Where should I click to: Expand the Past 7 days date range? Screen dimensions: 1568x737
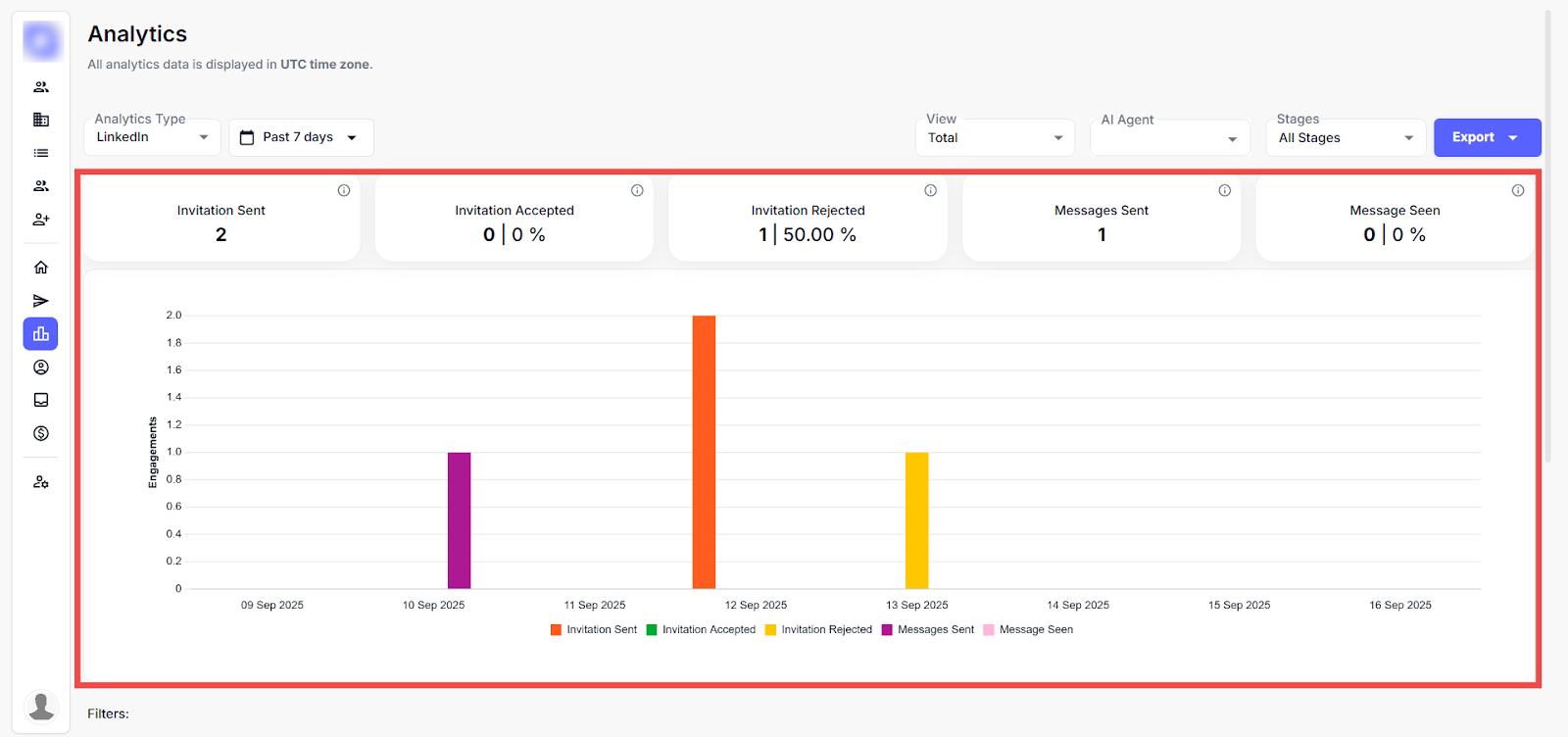coord(301,137)
